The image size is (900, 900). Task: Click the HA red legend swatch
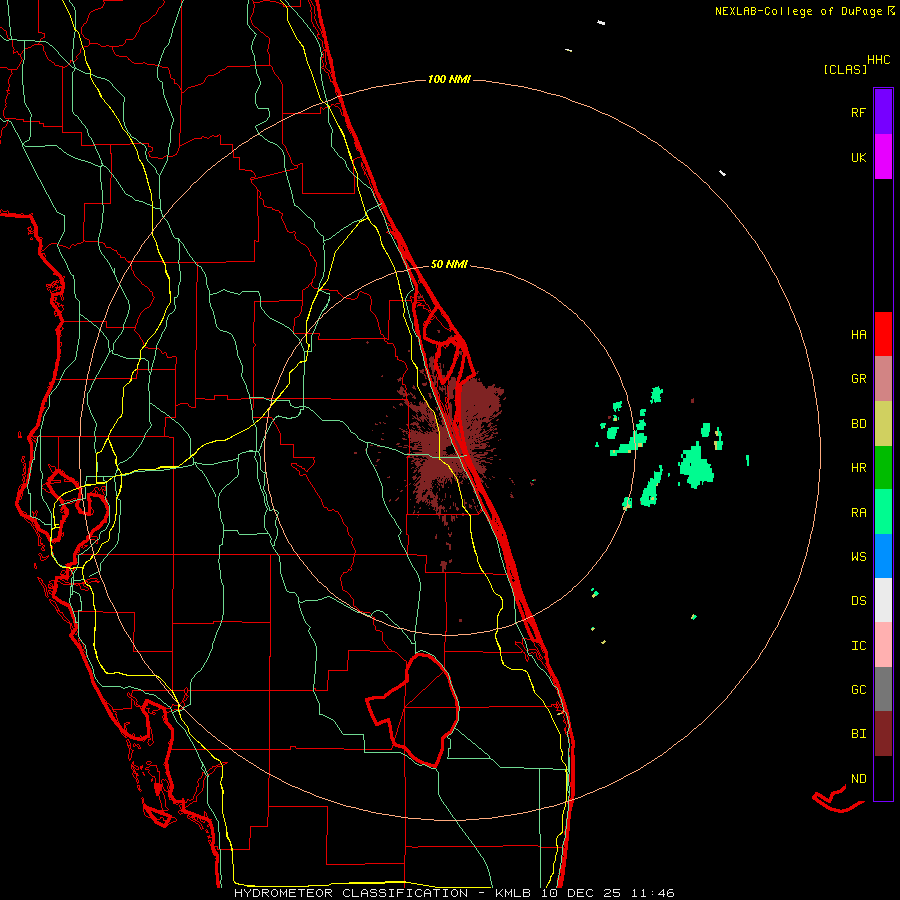(x=883, y=334)
